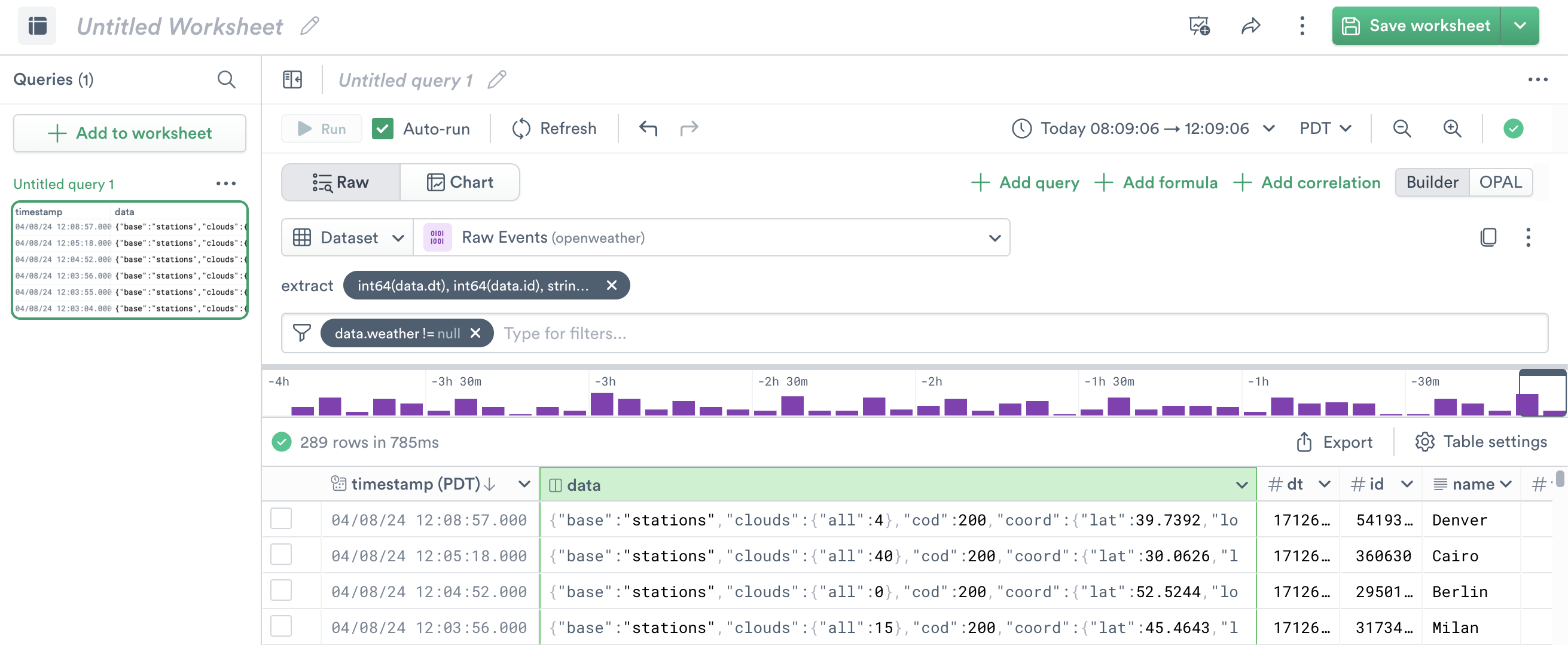Open the extract expression pill
The width and height of the screenshot is (1568, 645).
tap(473, 285)
